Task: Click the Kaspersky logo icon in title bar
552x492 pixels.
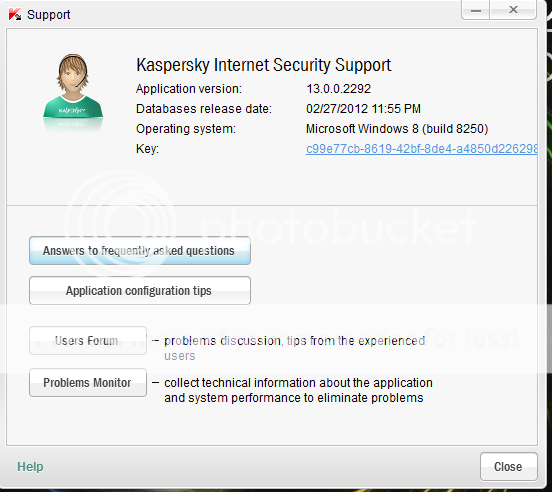Action: pyautogui.click(x=15, y=14)
